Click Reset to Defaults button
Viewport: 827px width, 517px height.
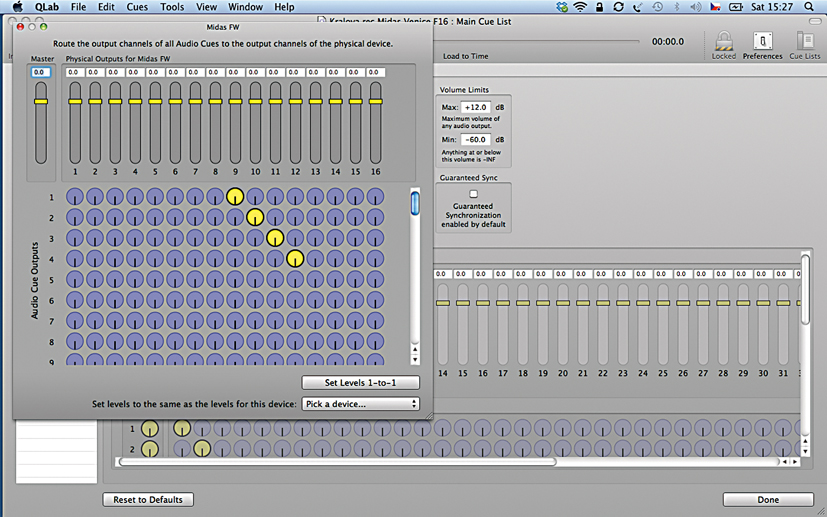pos(148,500)
